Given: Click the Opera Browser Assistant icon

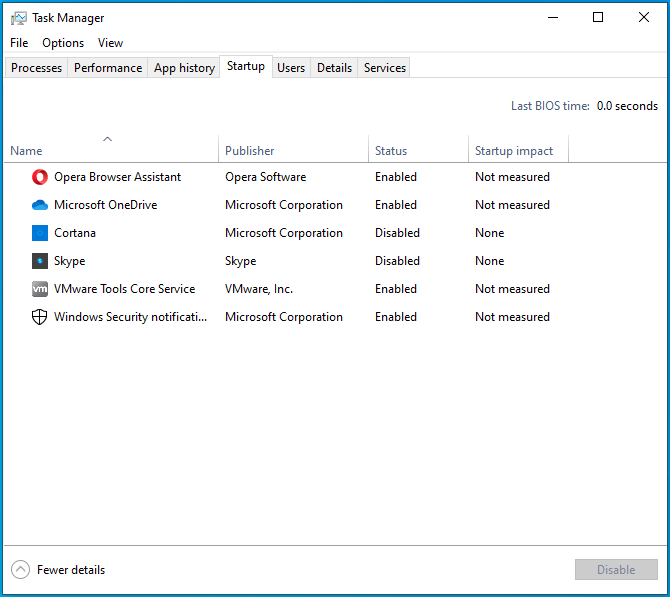Looking at the screenshot, I should coord(40,177).
